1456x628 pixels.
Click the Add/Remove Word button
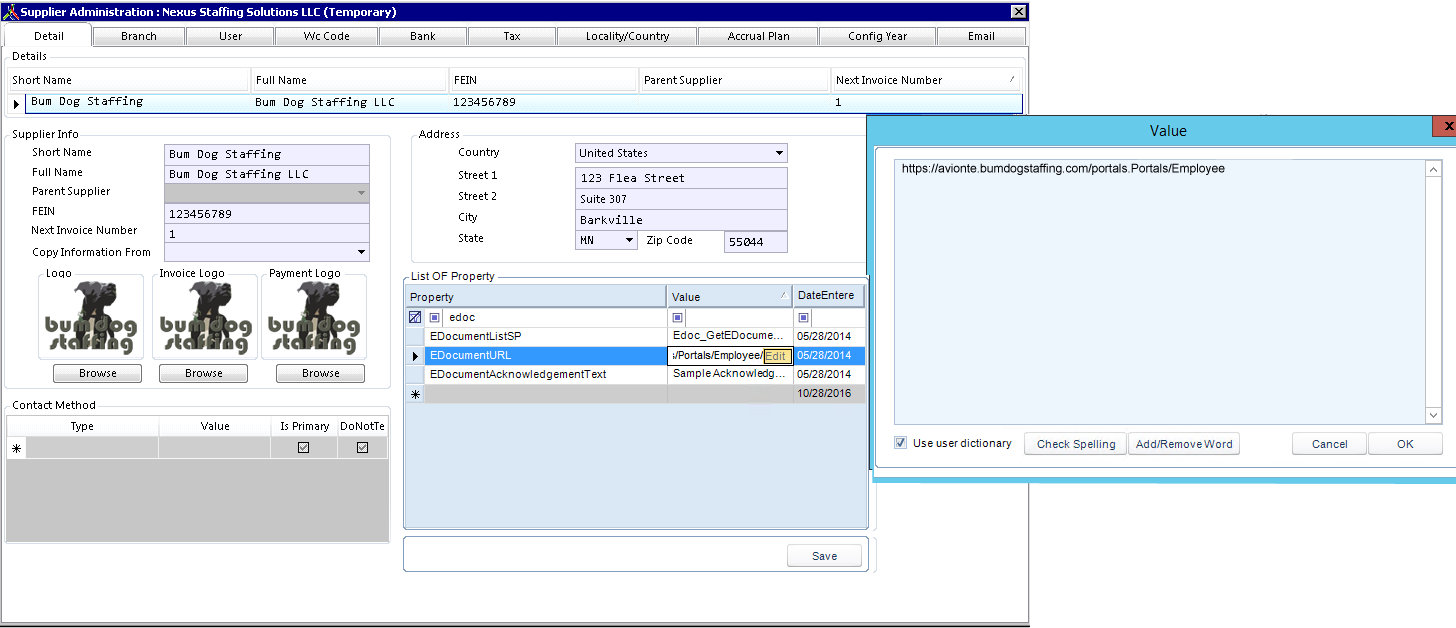[x=1184, y=444]
